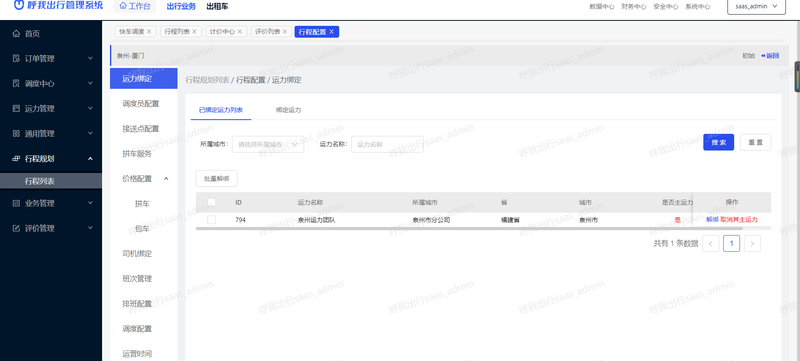Click the 首页 house icon in sidebar
Viewport: 800px width, 361px height.
coord(16,34)
